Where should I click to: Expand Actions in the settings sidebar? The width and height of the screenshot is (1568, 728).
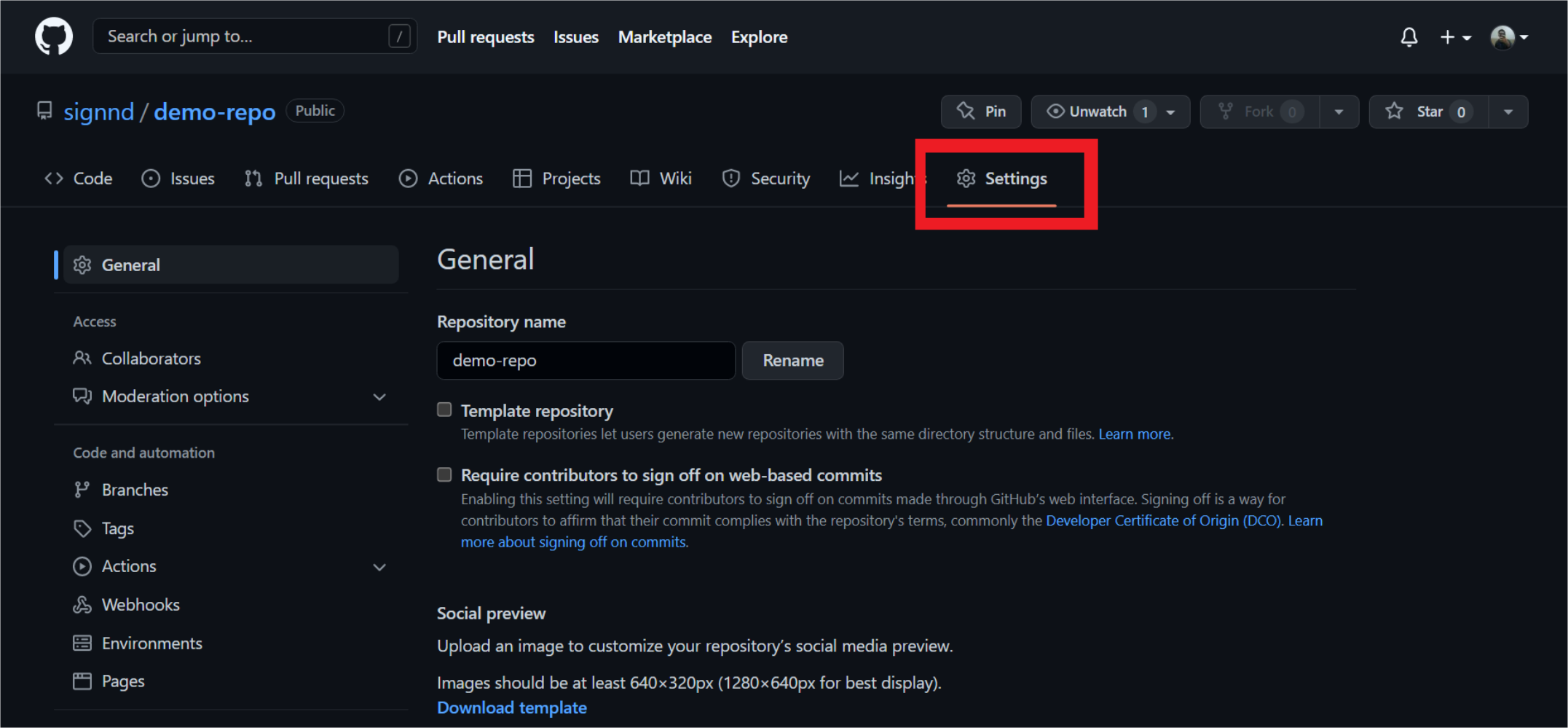click(379, 566)
